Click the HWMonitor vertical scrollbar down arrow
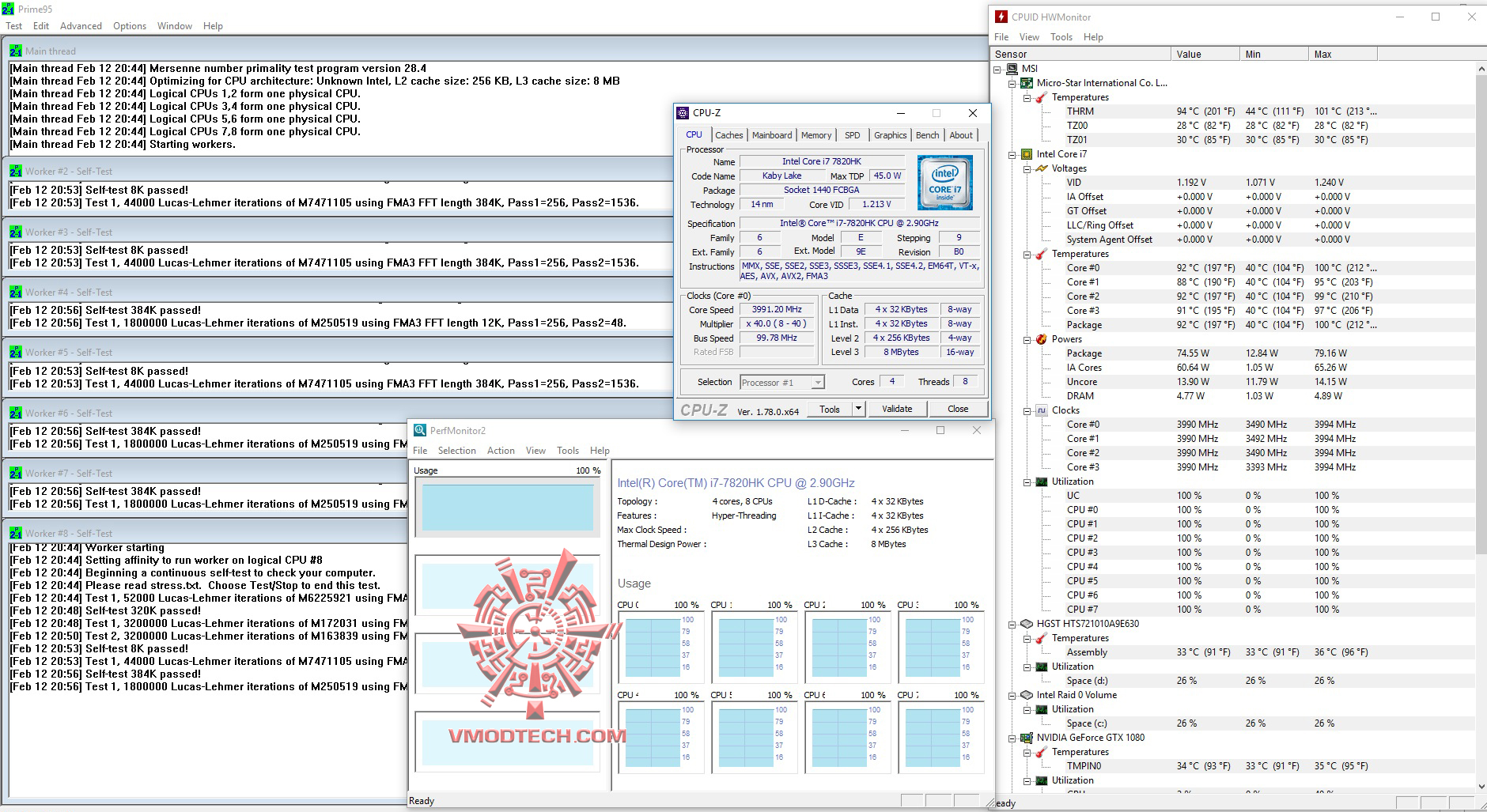 click(1481, 786)
